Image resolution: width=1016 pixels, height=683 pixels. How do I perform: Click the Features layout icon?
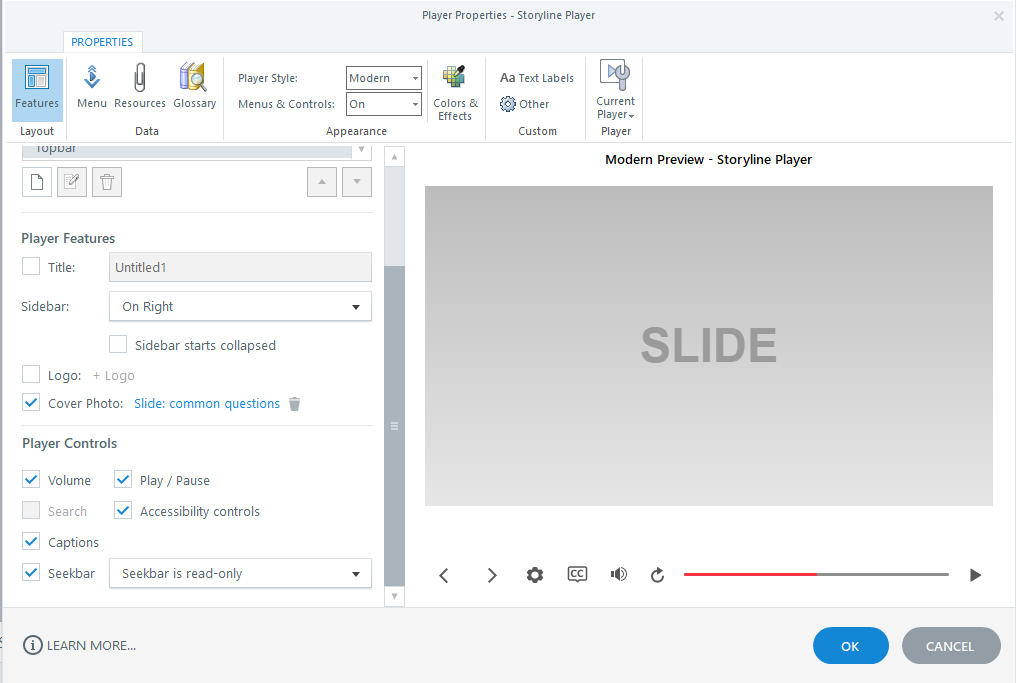point(37,87)
